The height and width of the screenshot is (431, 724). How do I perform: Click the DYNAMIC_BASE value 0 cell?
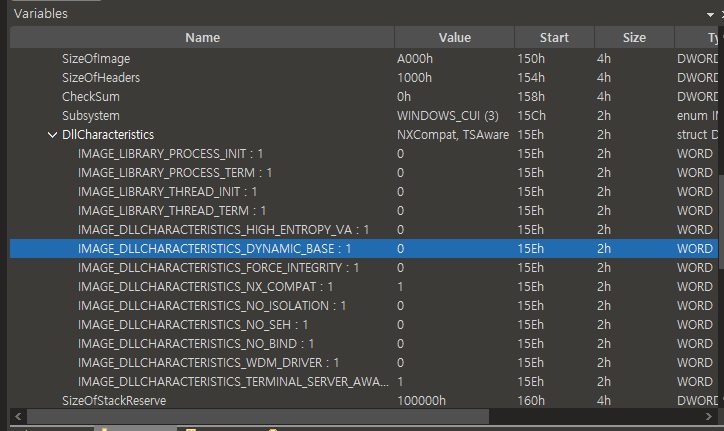(400, 249)
